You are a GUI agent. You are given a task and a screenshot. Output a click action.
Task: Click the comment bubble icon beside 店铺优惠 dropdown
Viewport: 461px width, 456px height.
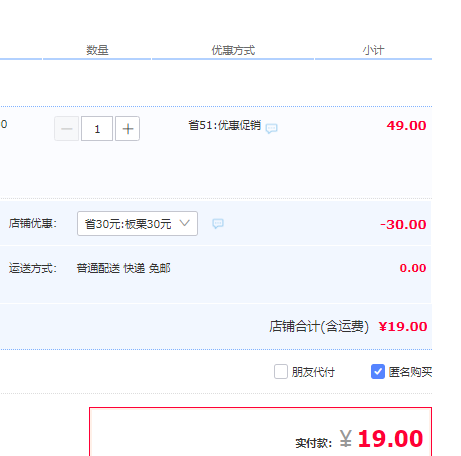click(x=218, y=223)
